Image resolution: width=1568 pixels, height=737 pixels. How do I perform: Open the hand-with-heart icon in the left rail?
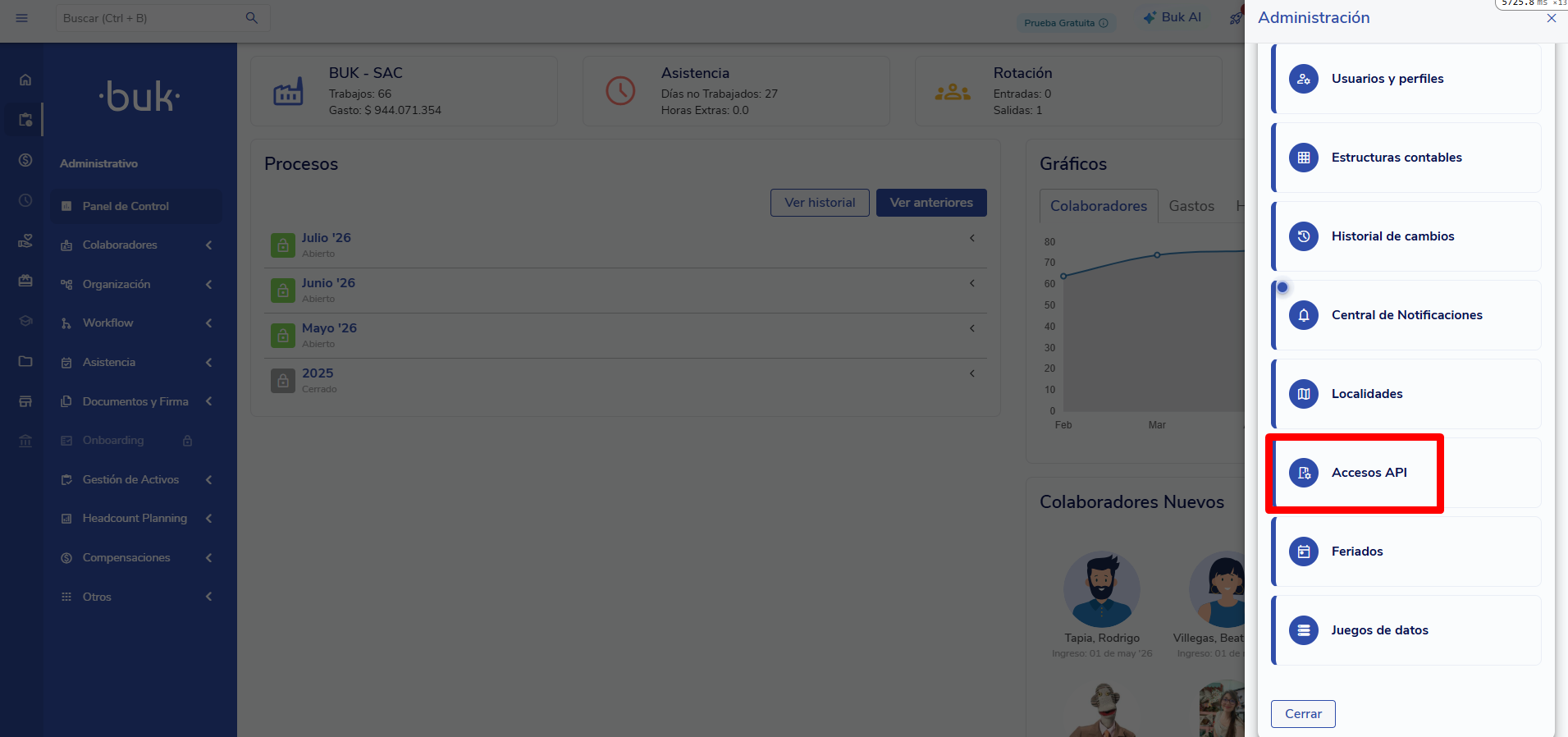click(25, 240)
